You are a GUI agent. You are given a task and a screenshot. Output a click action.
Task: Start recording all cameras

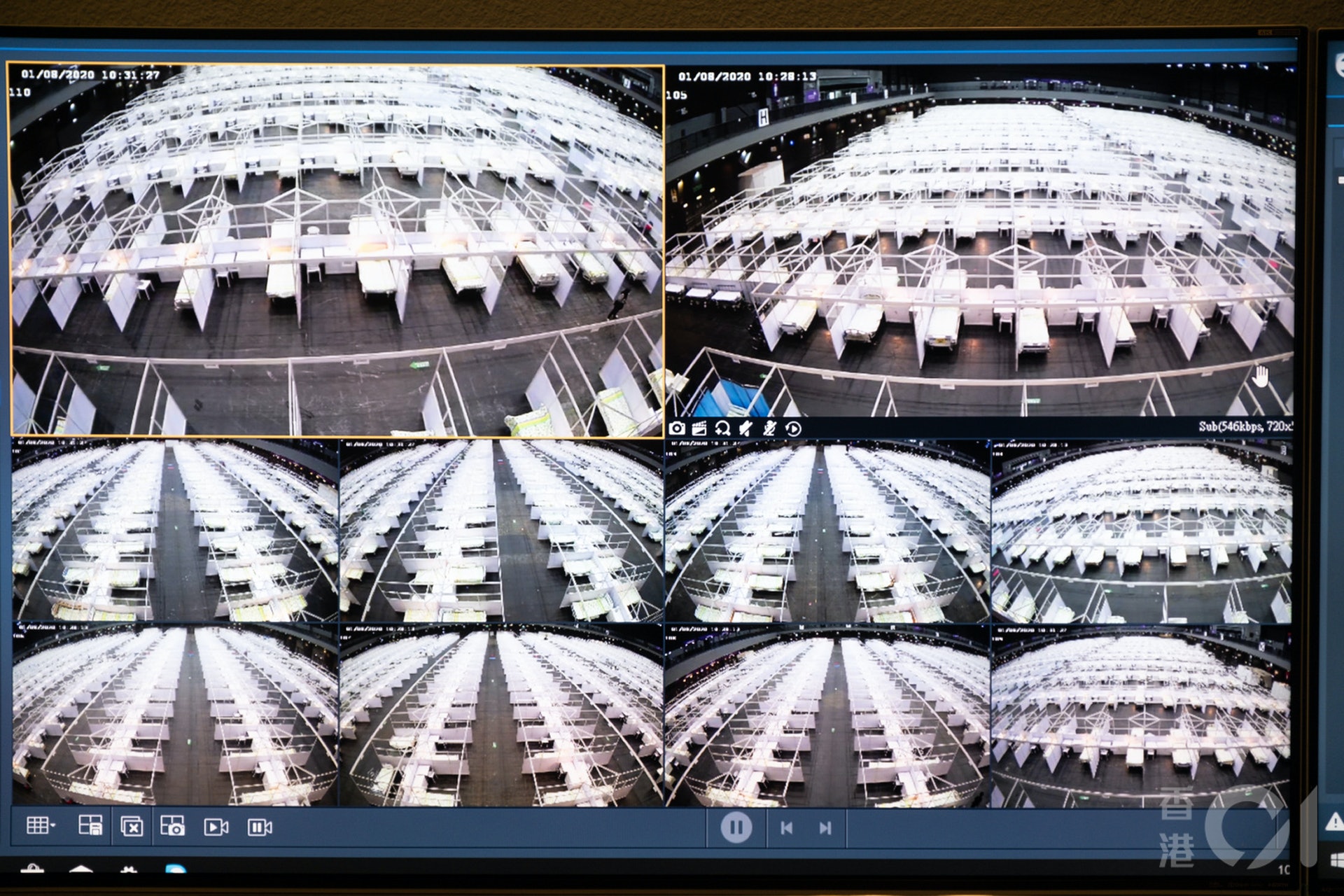(216, 827)
